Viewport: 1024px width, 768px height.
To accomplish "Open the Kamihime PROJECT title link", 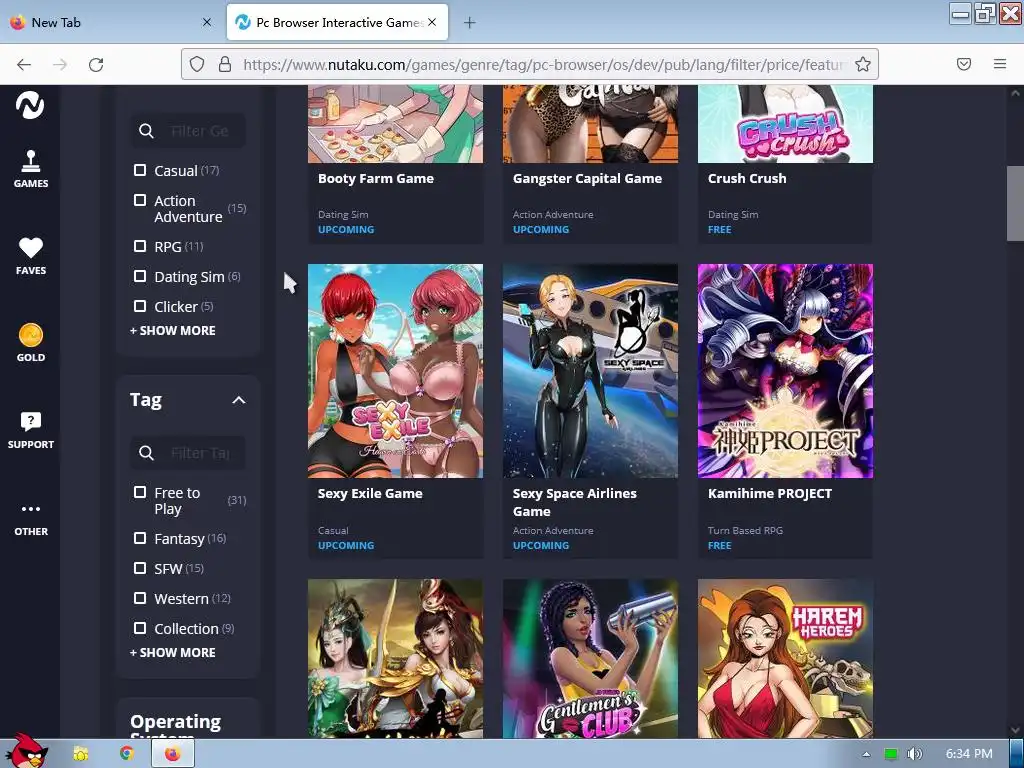I will click(770, 494).
